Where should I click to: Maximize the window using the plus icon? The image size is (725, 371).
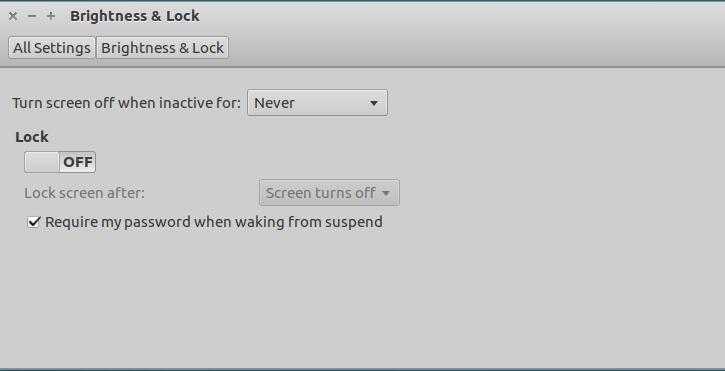coord(51,16)
